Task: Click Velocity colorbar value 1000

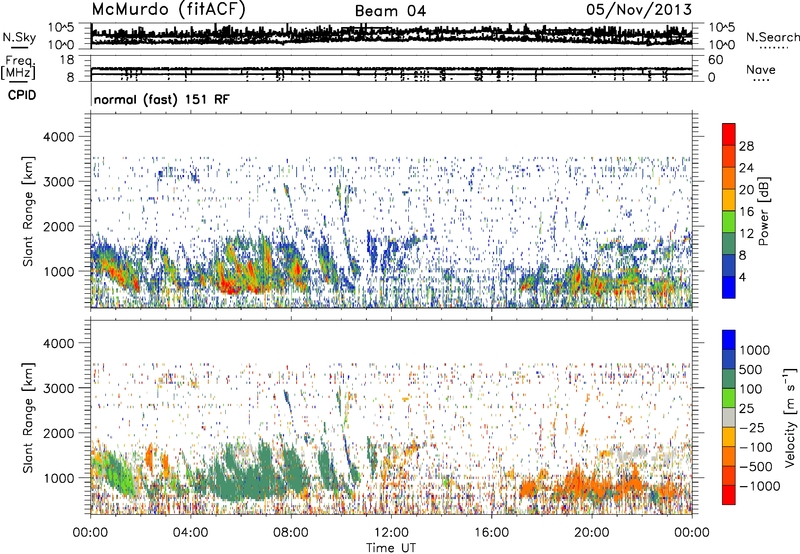Action: pyautogui.click(x=755, y=350)
